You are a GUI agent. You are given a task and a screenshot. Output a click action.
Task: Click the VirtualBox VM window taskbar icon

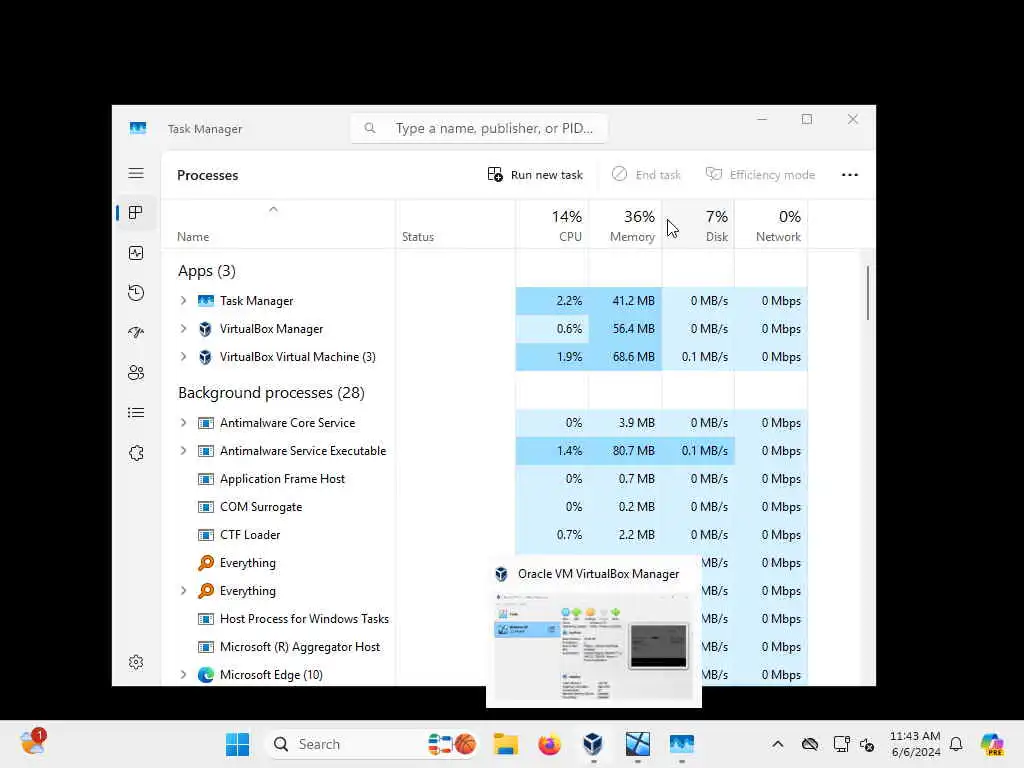637,744
